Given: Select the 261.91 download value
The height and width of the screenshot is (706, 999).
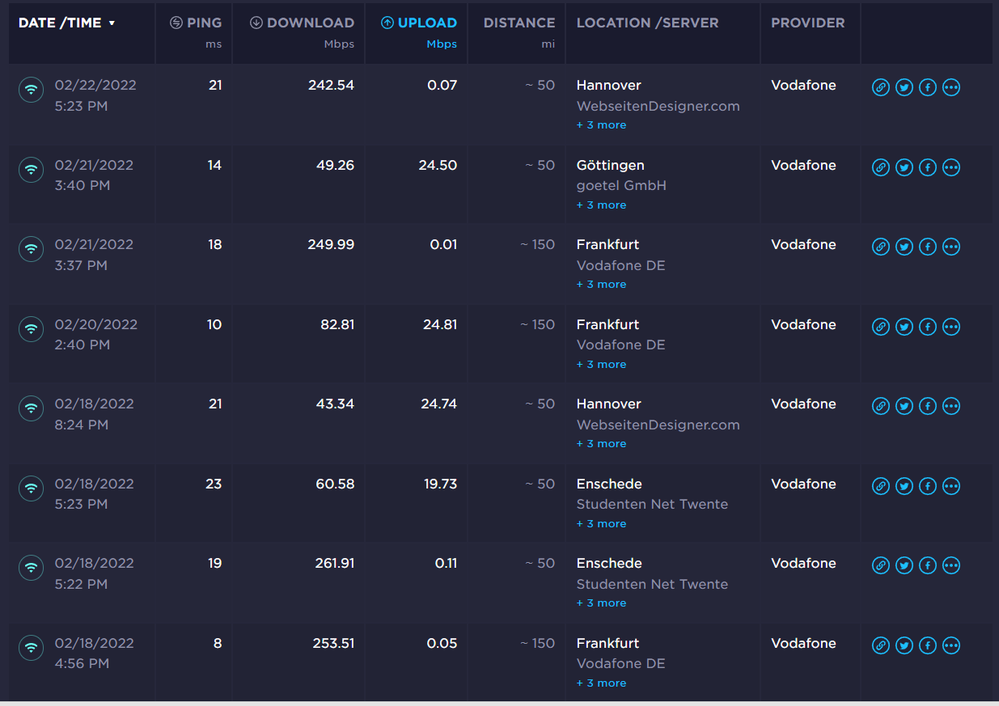Looking at the screenshot, I should click(x=334, y=563).
